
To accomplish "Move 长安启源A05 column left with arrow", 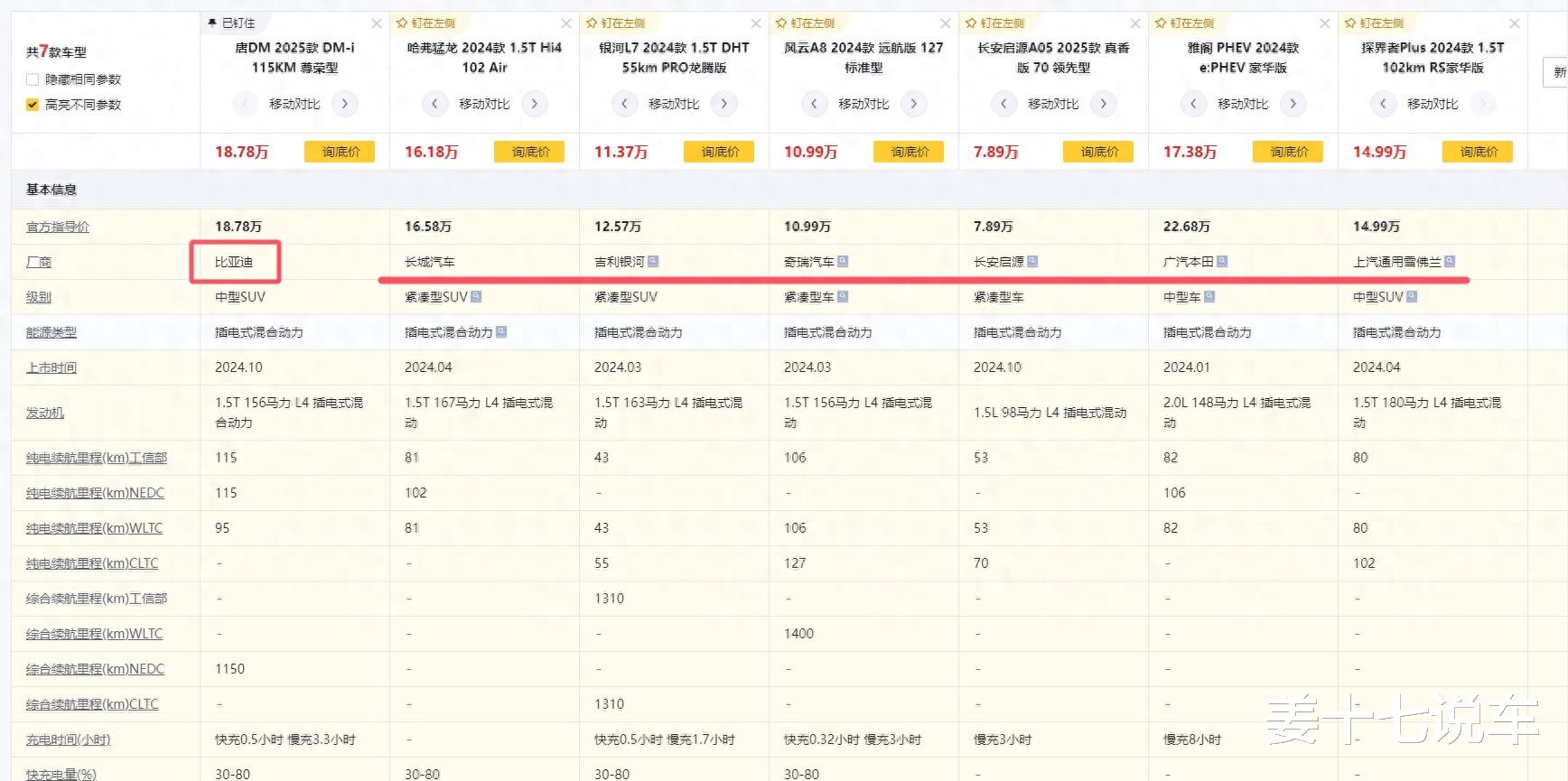I will pos(1003,104).
